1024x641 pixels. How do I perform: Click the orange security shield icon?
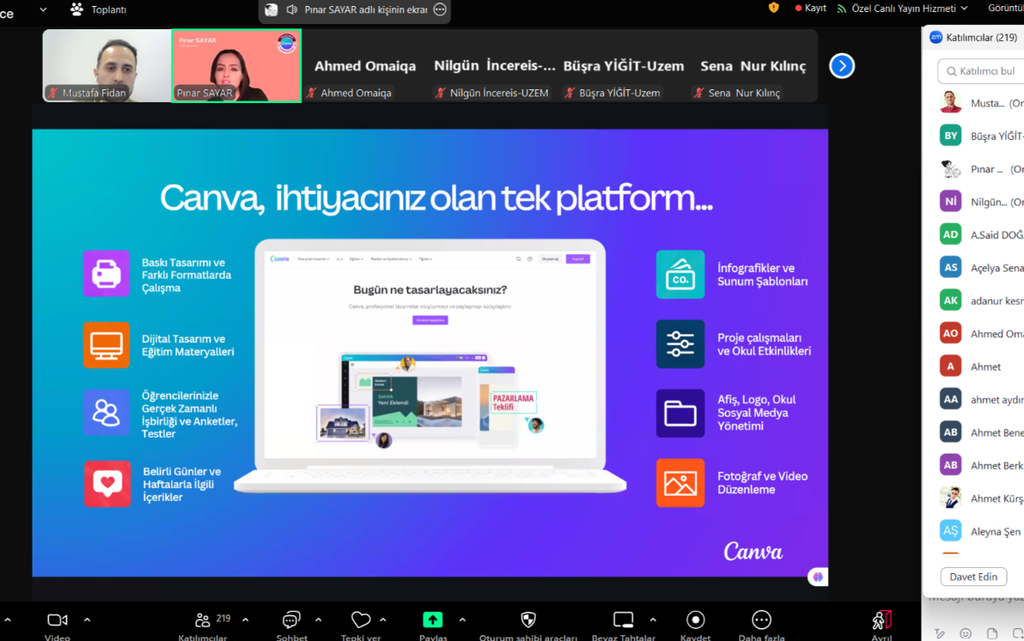[774, 8]
